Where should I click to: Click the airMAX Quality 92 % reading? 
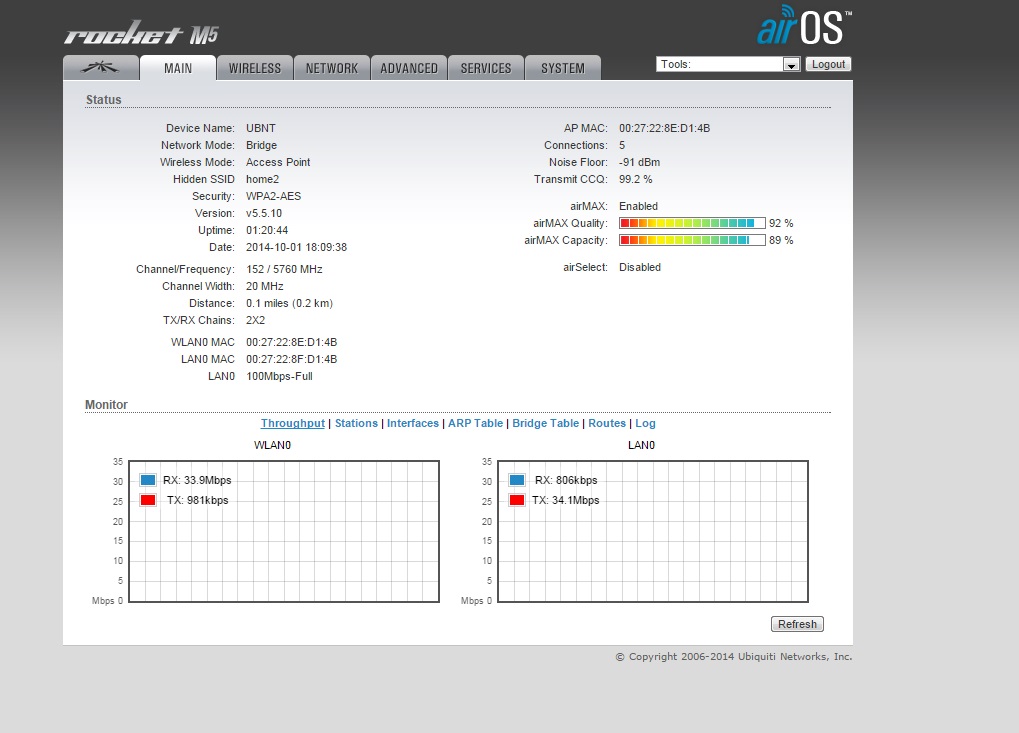[x=781, y=223]
